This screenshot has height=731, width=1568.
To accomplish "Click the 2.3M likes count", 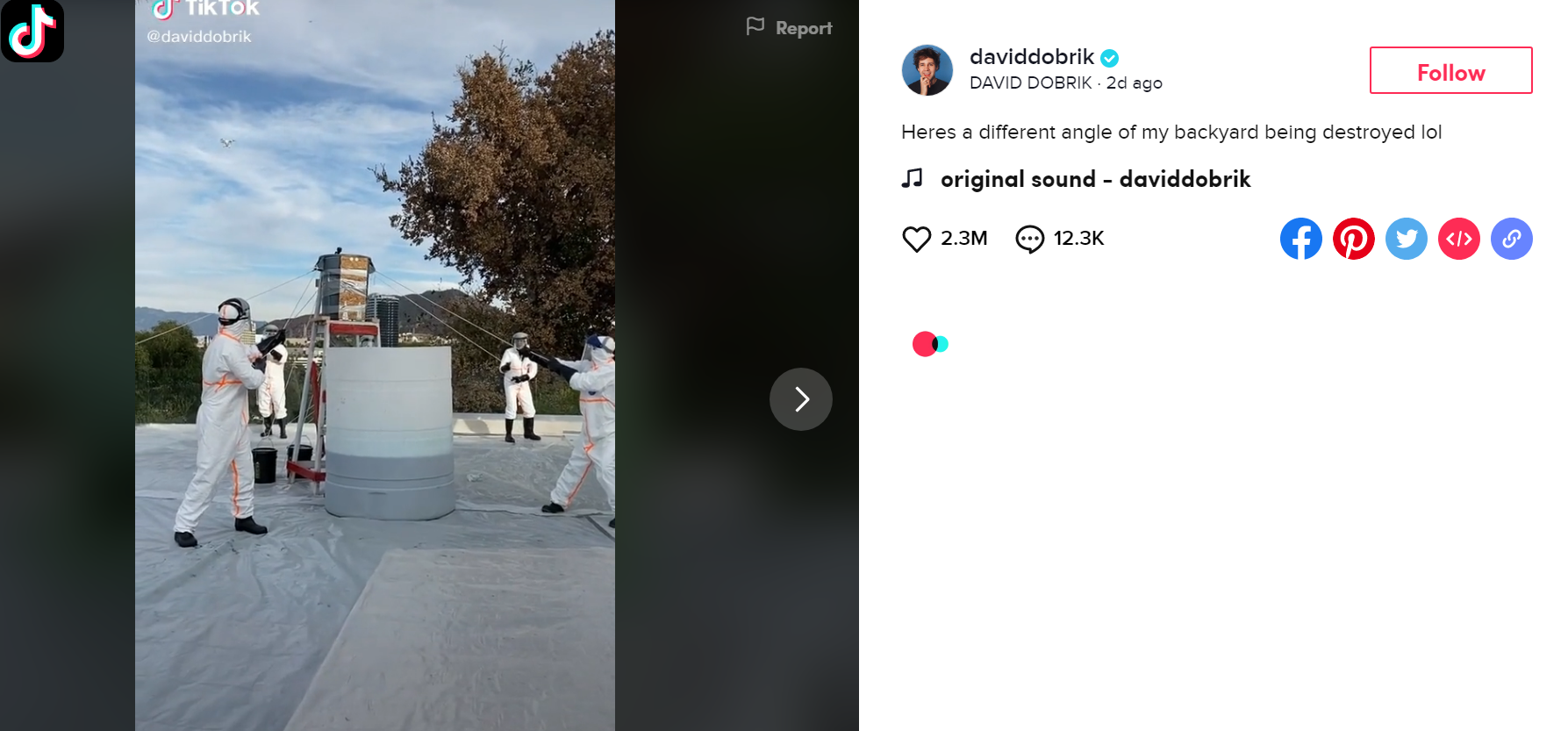I will pos(964,239).
